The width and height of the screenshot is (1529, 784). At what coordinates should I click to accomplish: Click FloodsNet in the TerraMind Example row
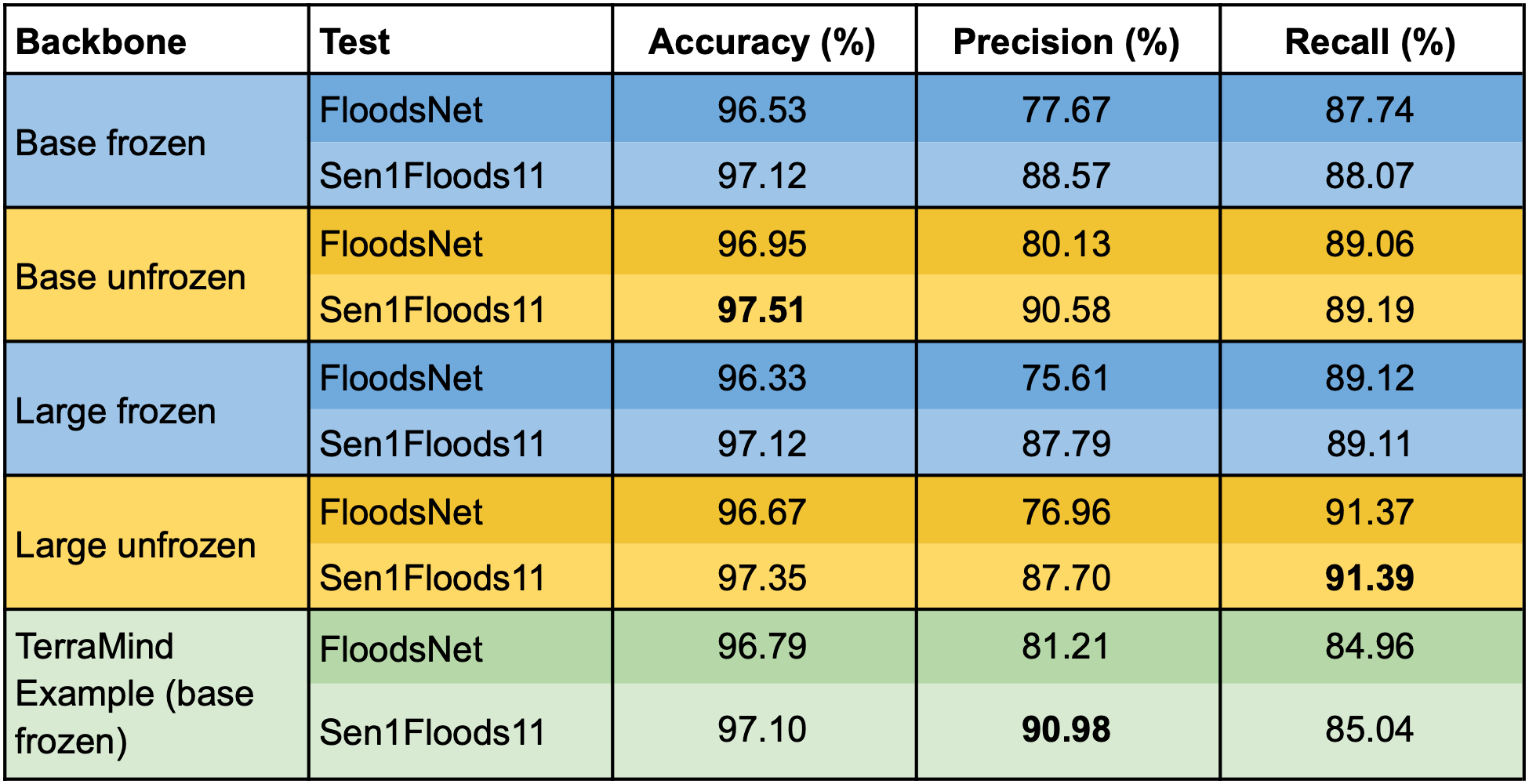pyautogui.click(x=401, y=649)
